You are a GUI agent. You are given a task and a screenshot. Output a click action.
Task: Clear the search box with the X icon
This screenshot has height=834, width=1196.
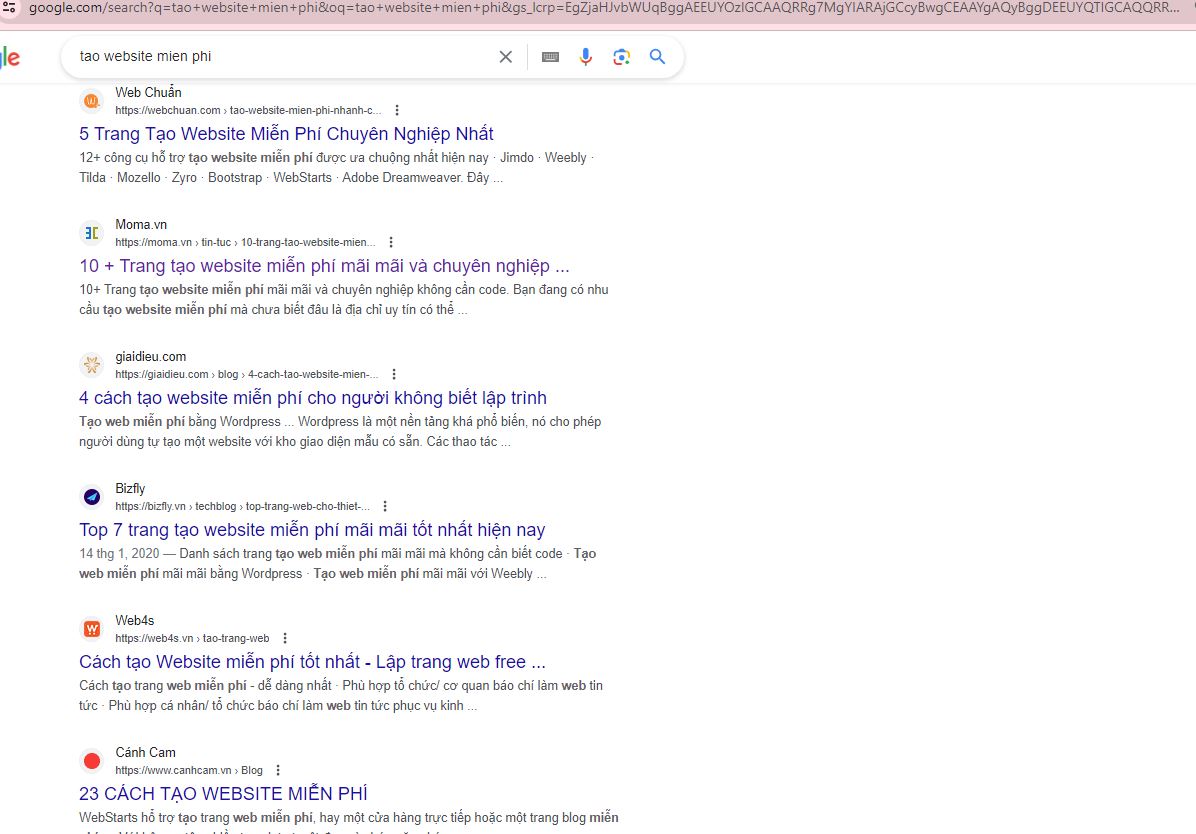coord(506,57)
